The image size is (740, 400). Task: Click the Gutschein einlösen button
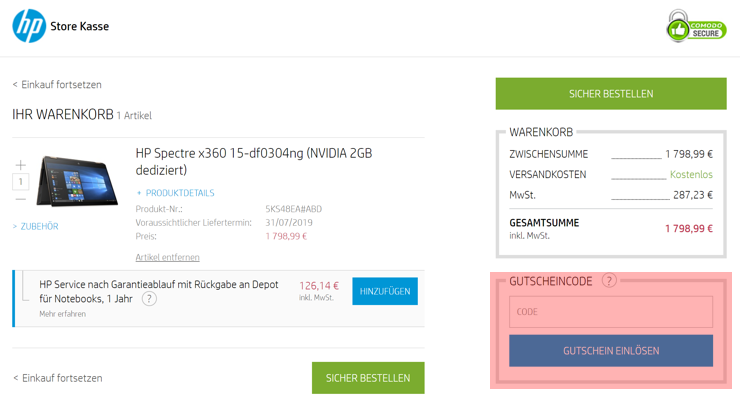[x=611, y=350]
